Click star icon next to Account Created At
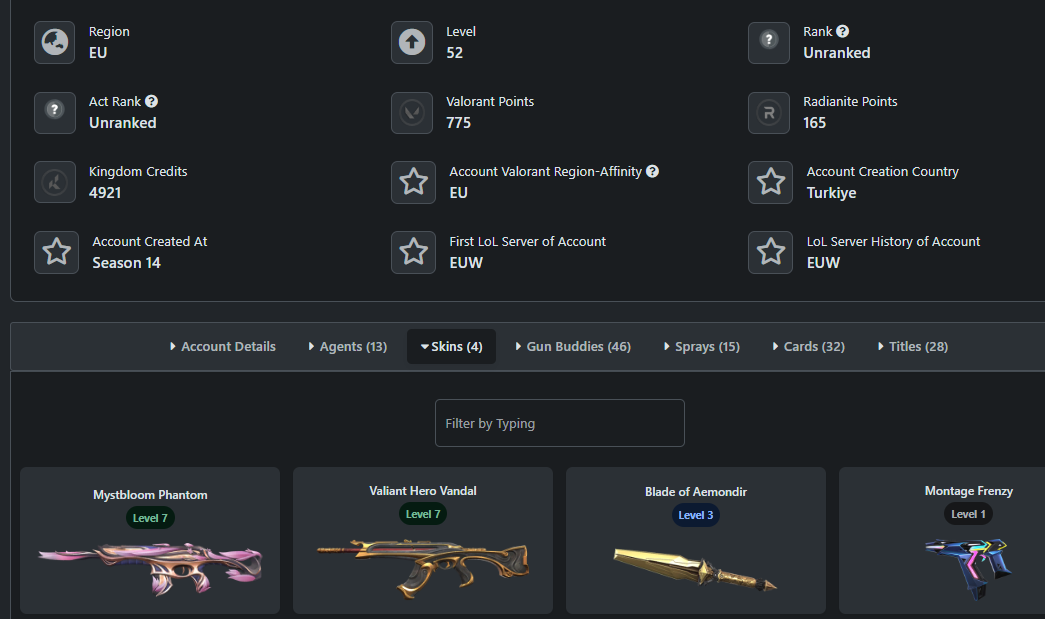Screen dimensions: 1045x619 pyautogui.click(x=57, y=252)
